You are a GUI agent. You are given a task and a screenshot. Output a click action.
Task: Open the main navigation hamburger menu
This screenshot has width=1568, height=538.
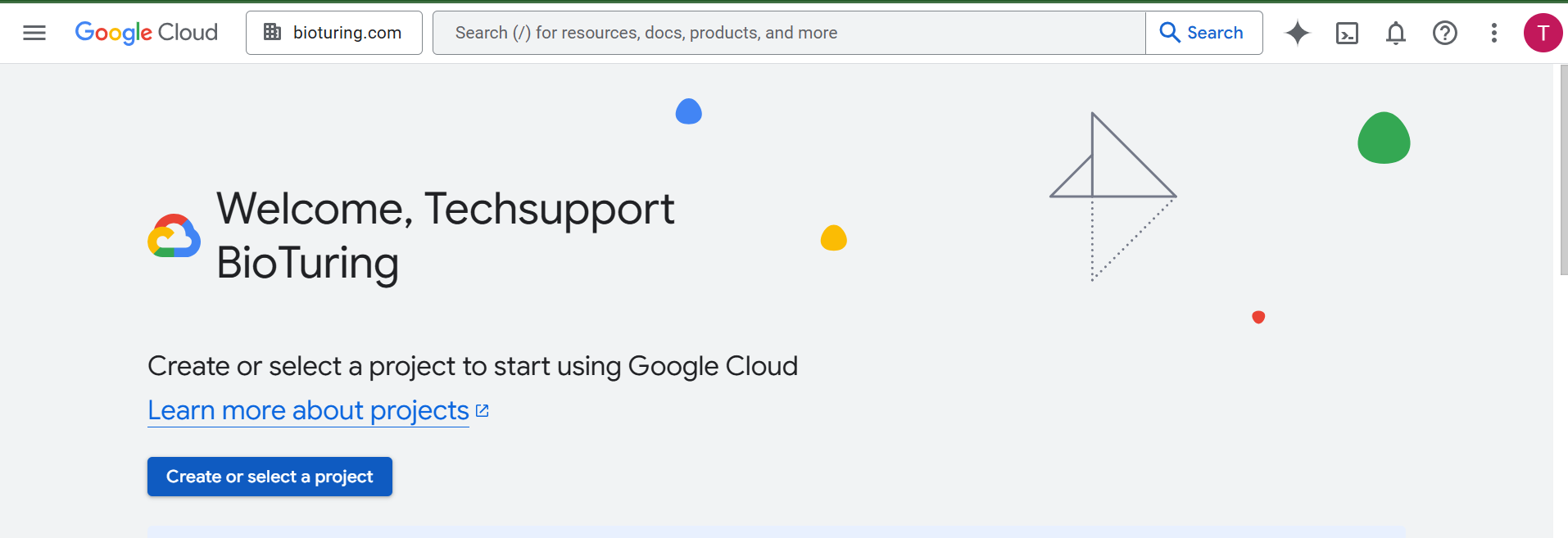[34, 33]
